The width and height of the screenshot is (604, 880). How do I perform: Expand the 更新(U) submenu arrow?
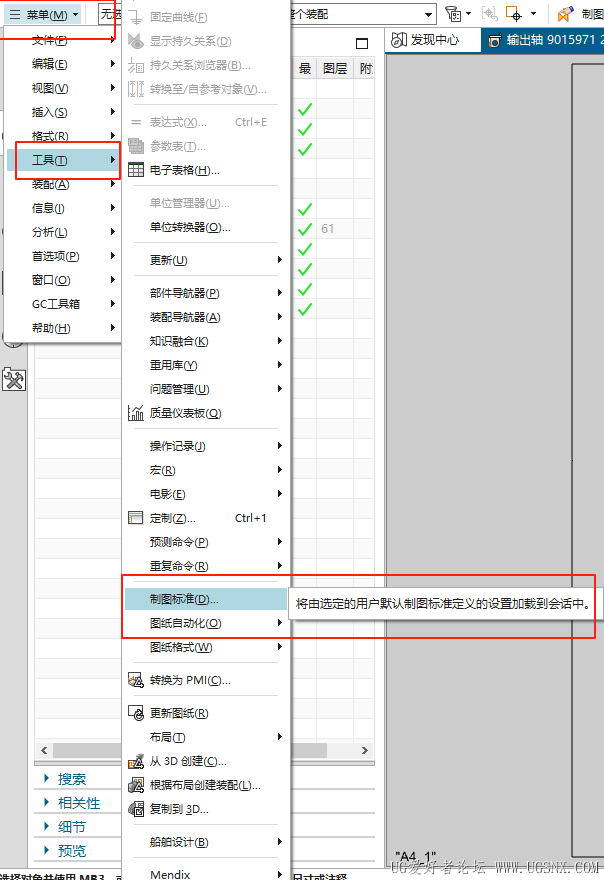(280, 260)
